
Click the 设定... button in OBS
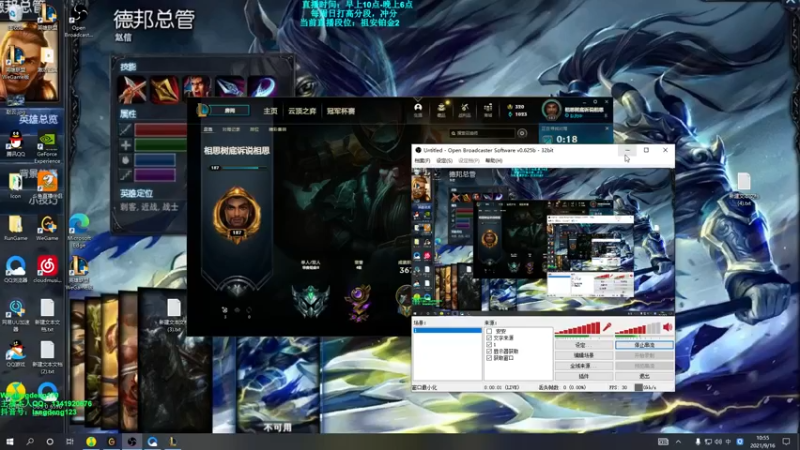[x=584, y=345]
